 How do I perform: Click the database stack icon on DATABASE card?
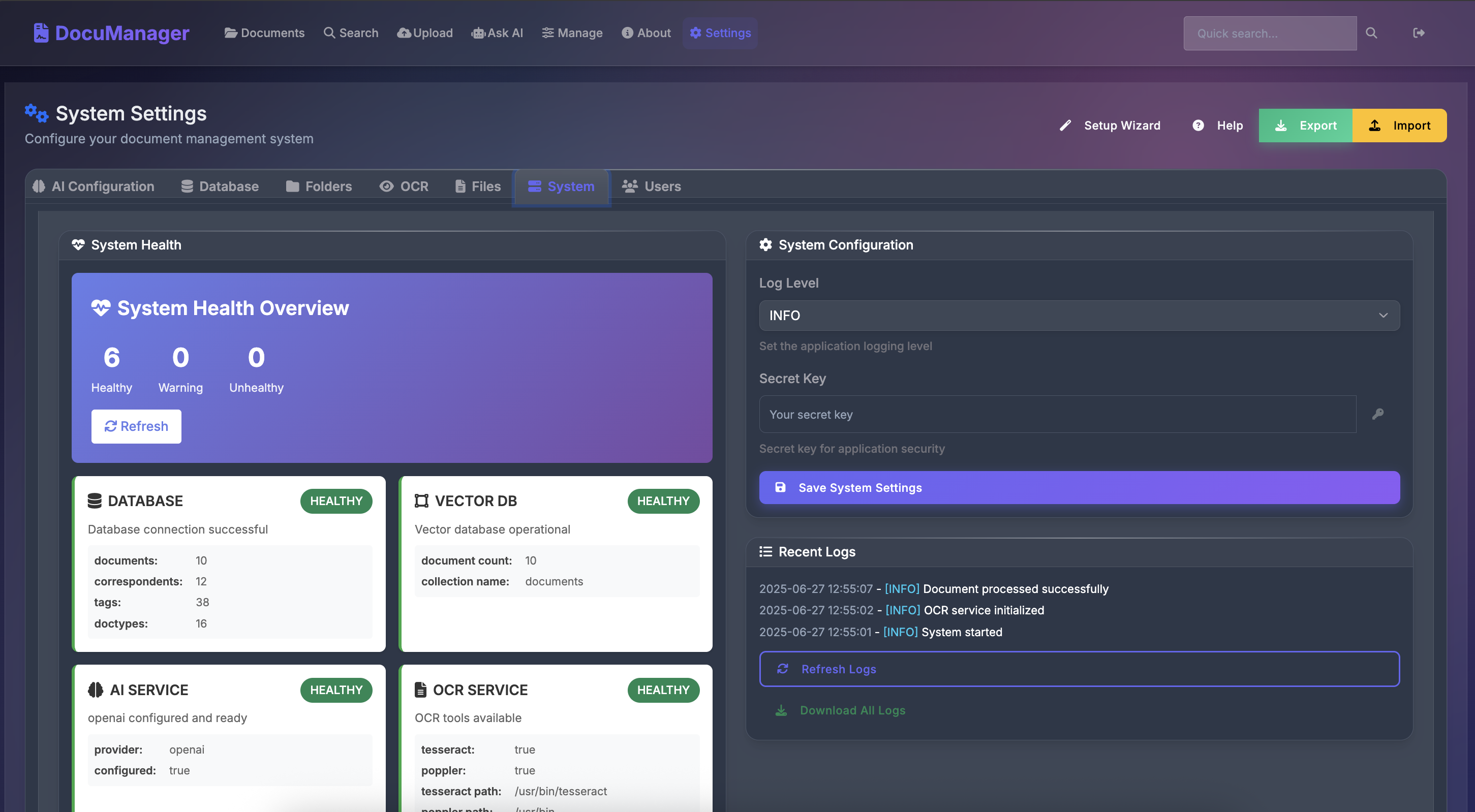coord(95,501)
